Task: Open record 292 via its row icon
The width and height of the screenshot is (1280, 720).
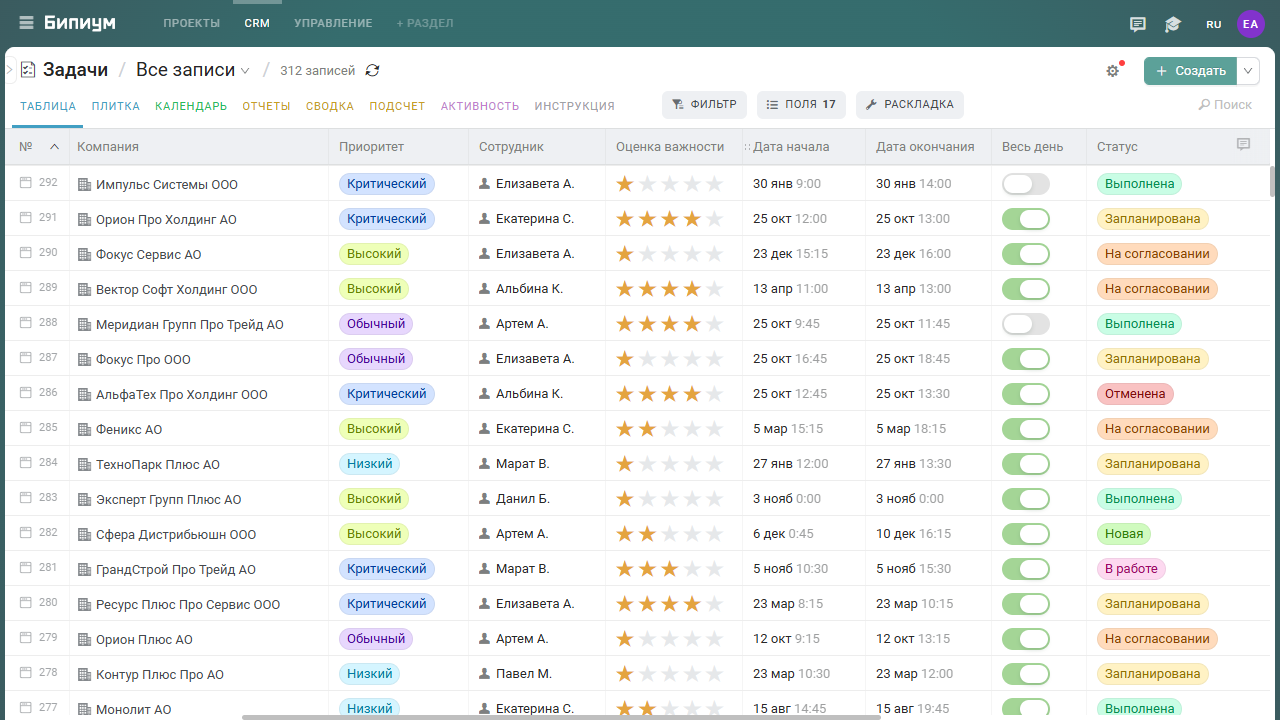Action: [x=26, y=183]
